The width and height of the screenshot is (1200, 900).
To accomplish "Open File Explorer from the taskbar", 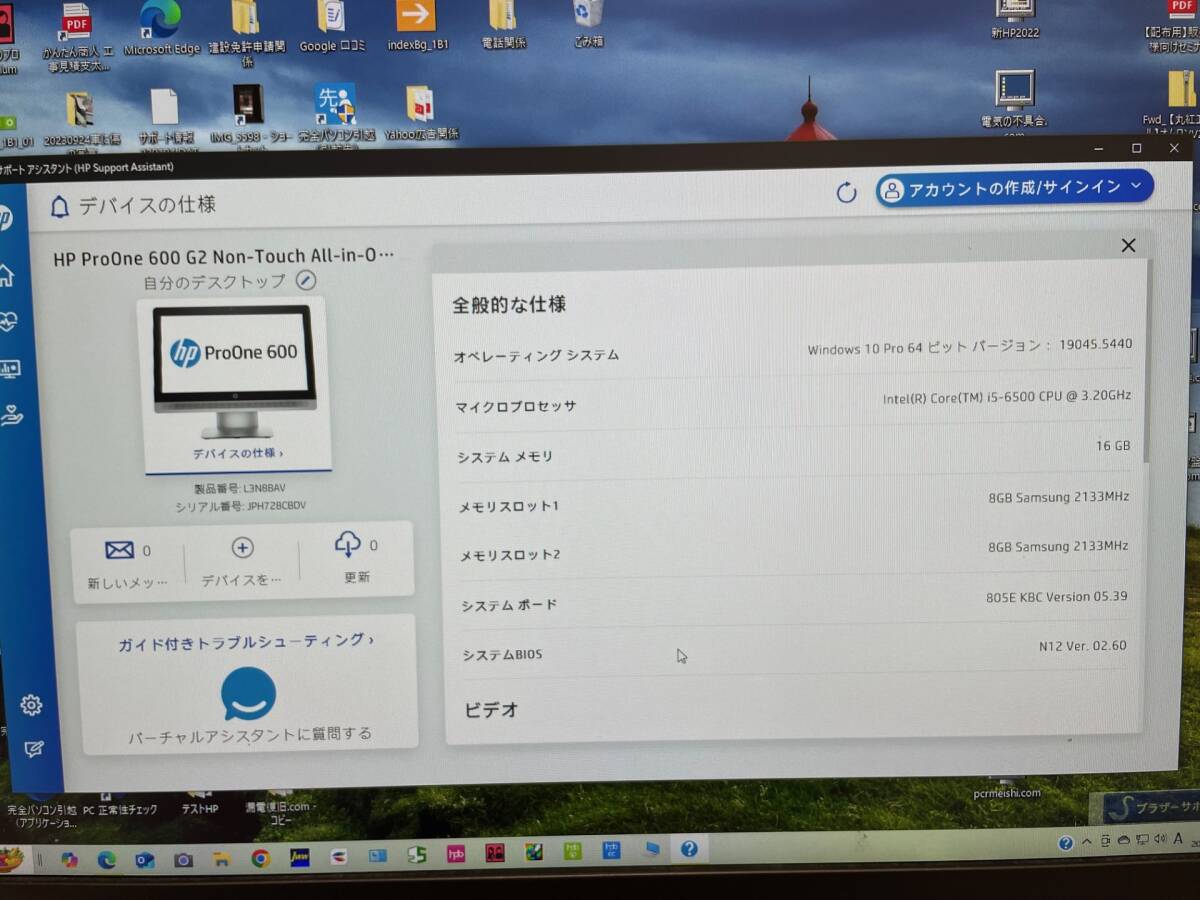I will pyautogui.click(x=222, y=858).
